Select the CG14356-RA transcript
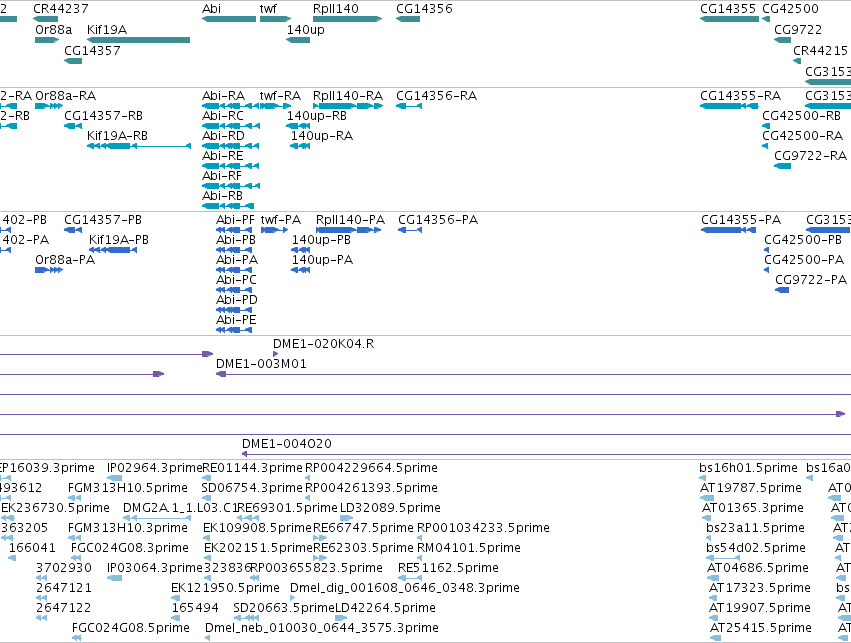 409,106
